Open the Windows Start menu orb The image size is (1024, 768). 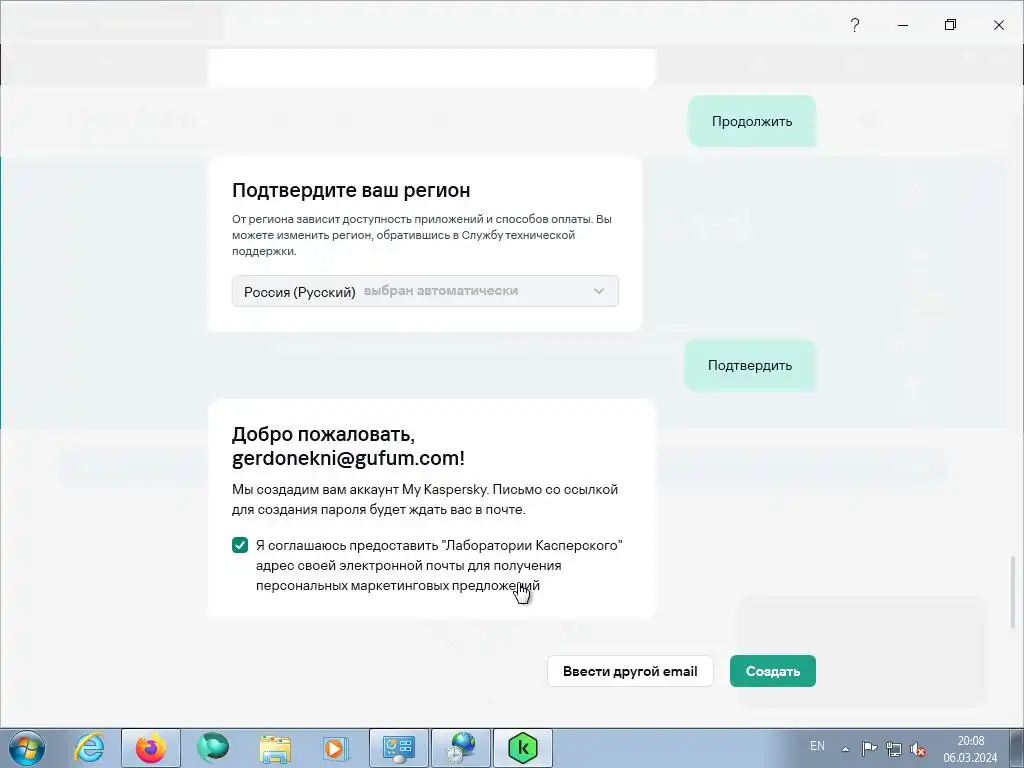pyautogui.click(x=27, y=748)
